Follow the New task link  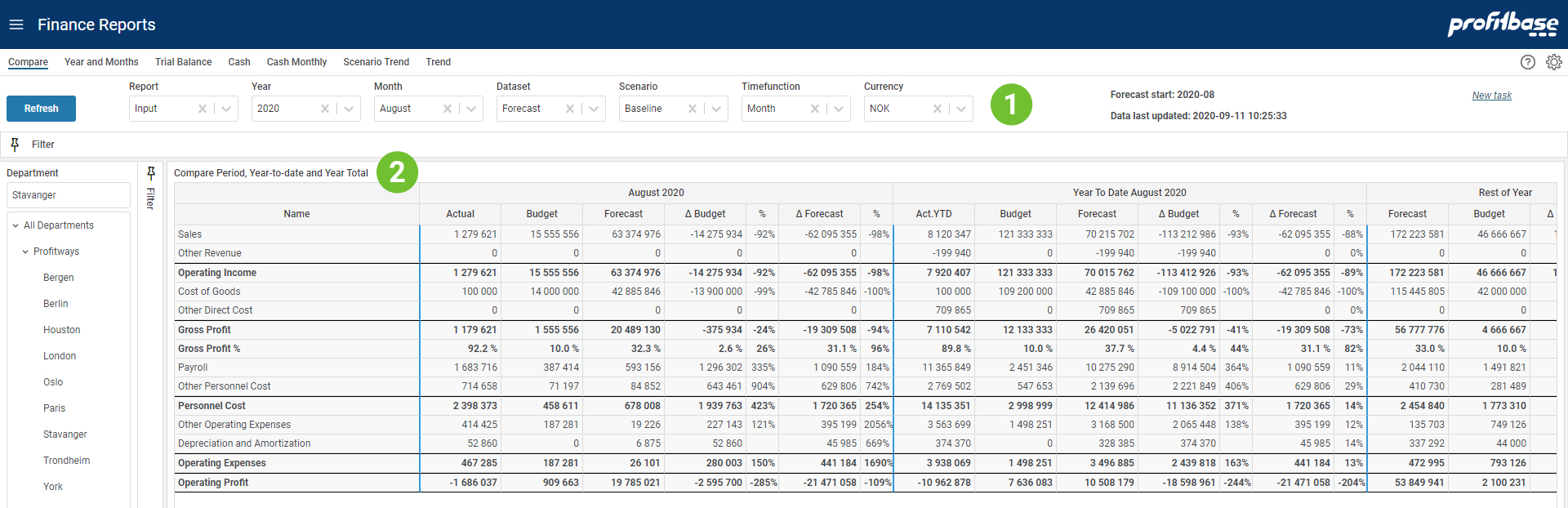tap(1491, 96)
